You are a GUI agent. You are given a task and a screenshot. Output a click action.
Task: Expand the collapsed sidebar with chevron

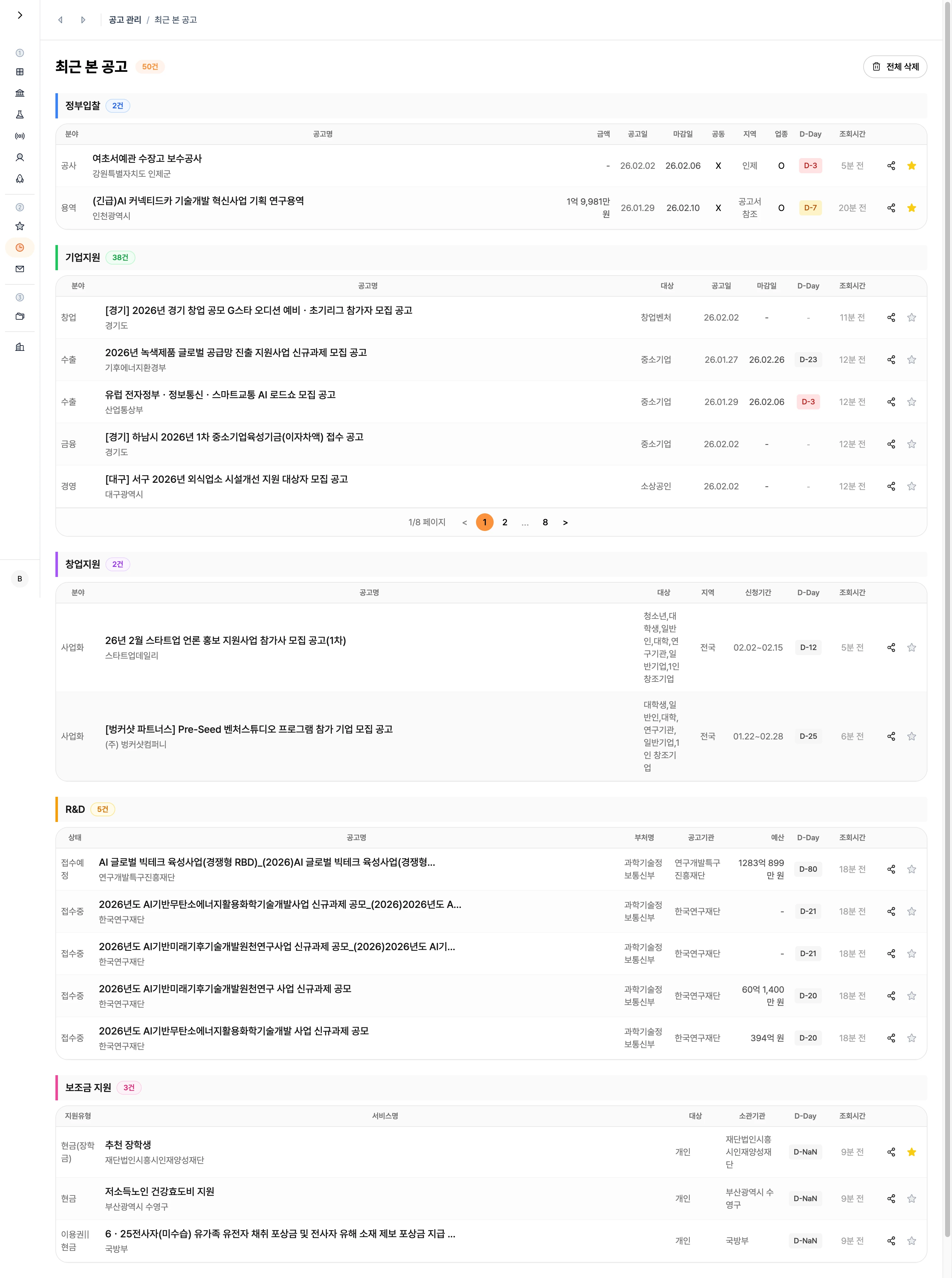click(20, 15)
